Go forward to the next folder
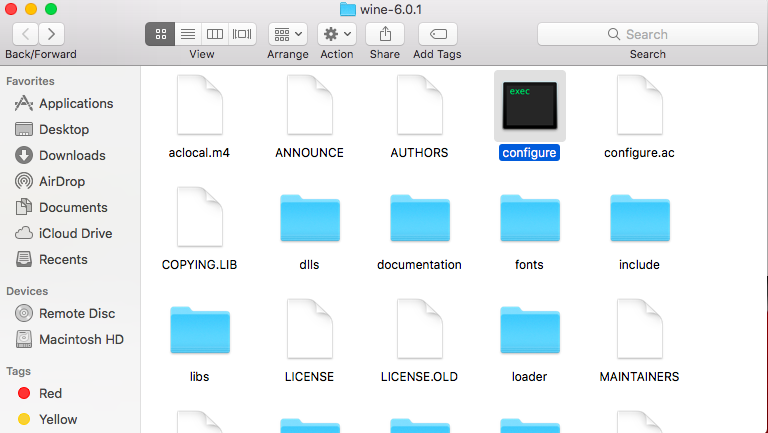Image resolution: width=768 pixels, height=433 pixels. pyautogui.click(x=51, y=34)
